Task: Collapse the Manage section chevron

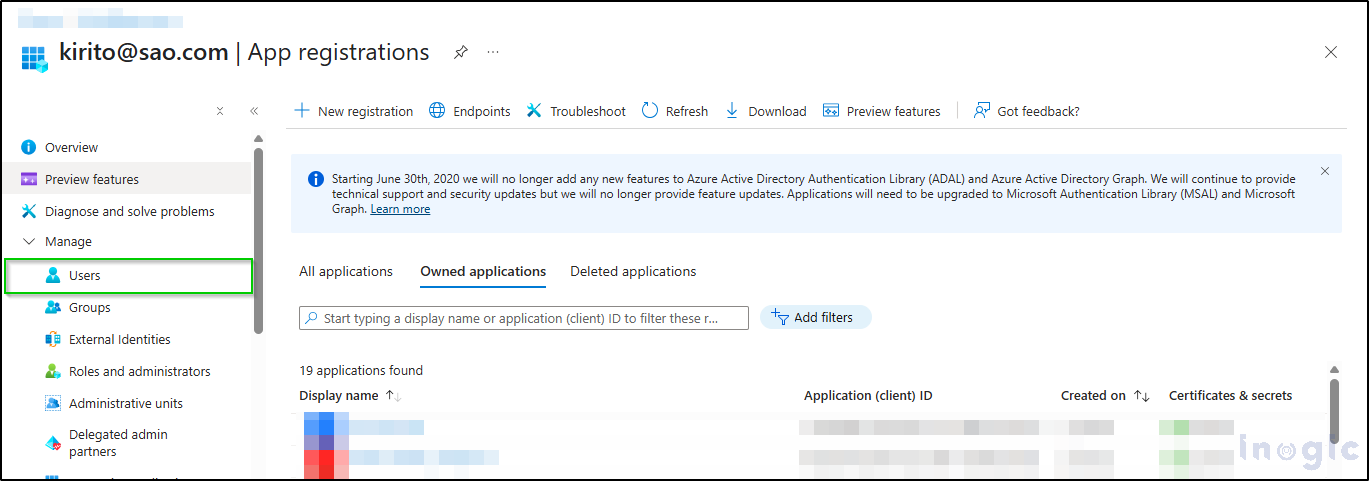Action: 28,242
